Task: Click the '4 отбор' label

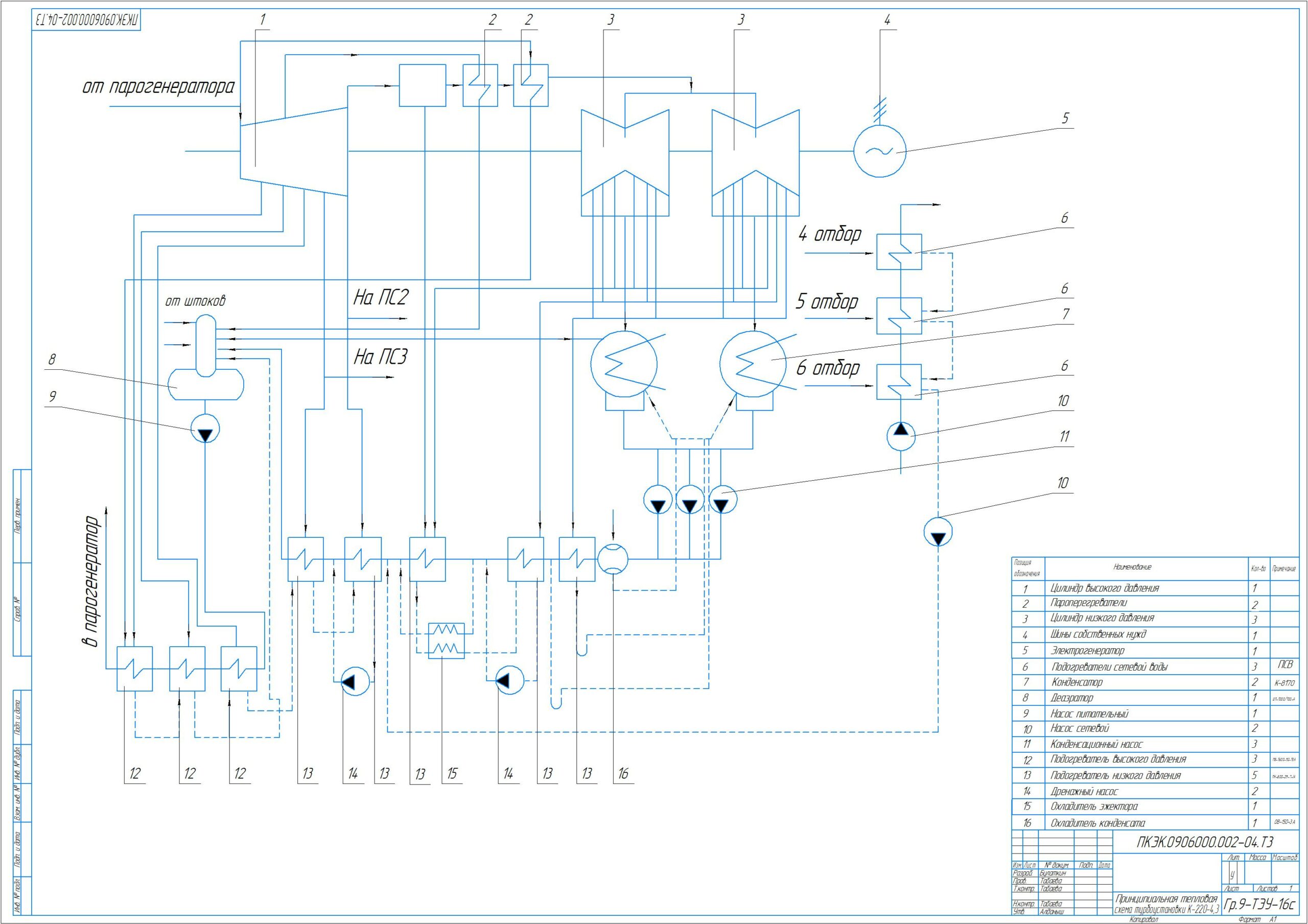Action: 830,234
